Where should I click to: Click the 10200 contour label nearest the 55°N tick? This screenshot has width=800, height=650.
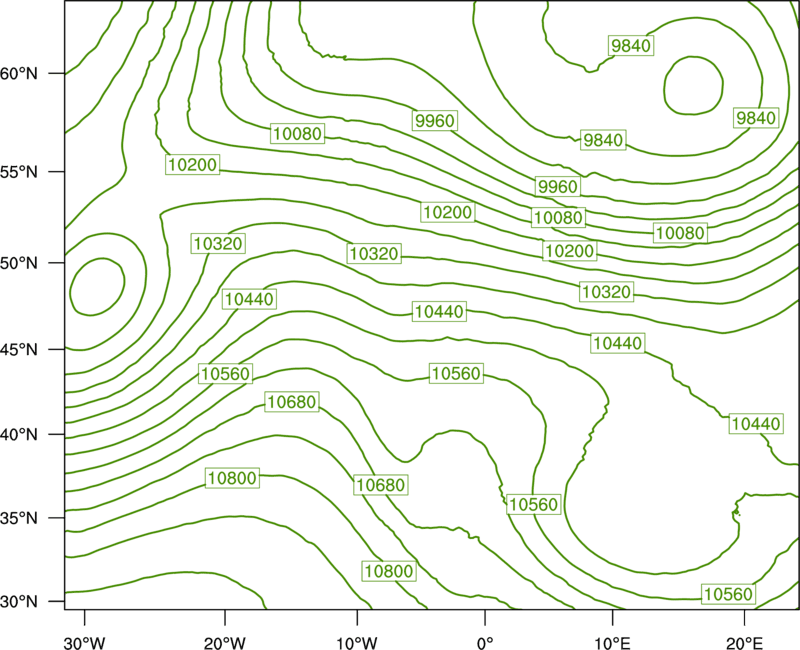[x=192, y=164]
